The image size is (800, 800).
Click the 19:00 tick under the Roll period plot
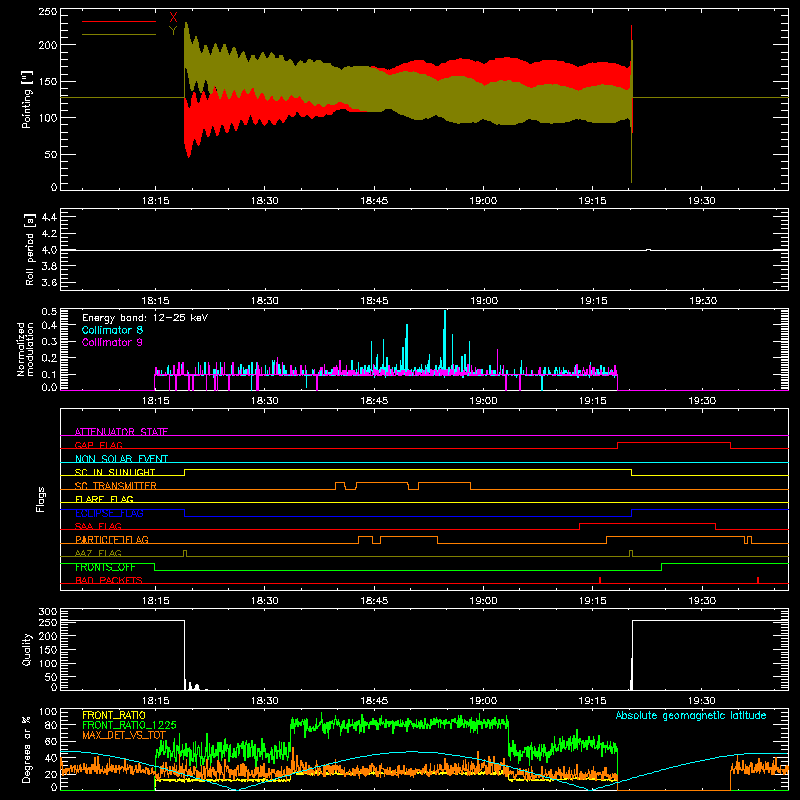pos(484,301)
